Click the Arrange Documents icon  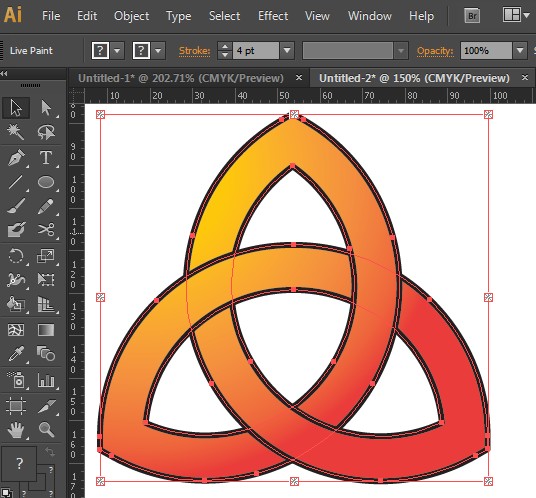[512, 15]
